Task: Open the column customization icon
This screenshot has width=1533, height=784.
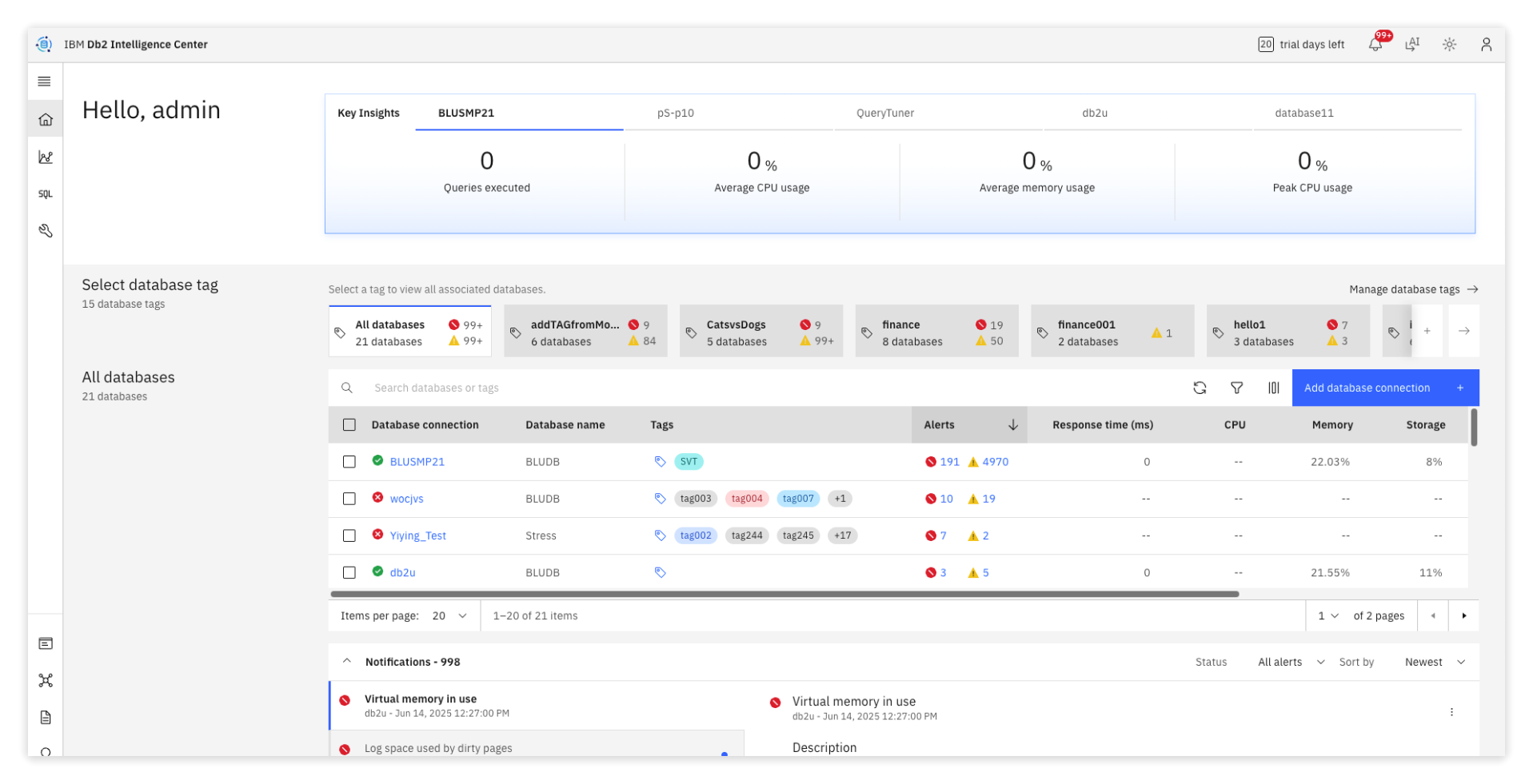Action: pos(1273,388)
